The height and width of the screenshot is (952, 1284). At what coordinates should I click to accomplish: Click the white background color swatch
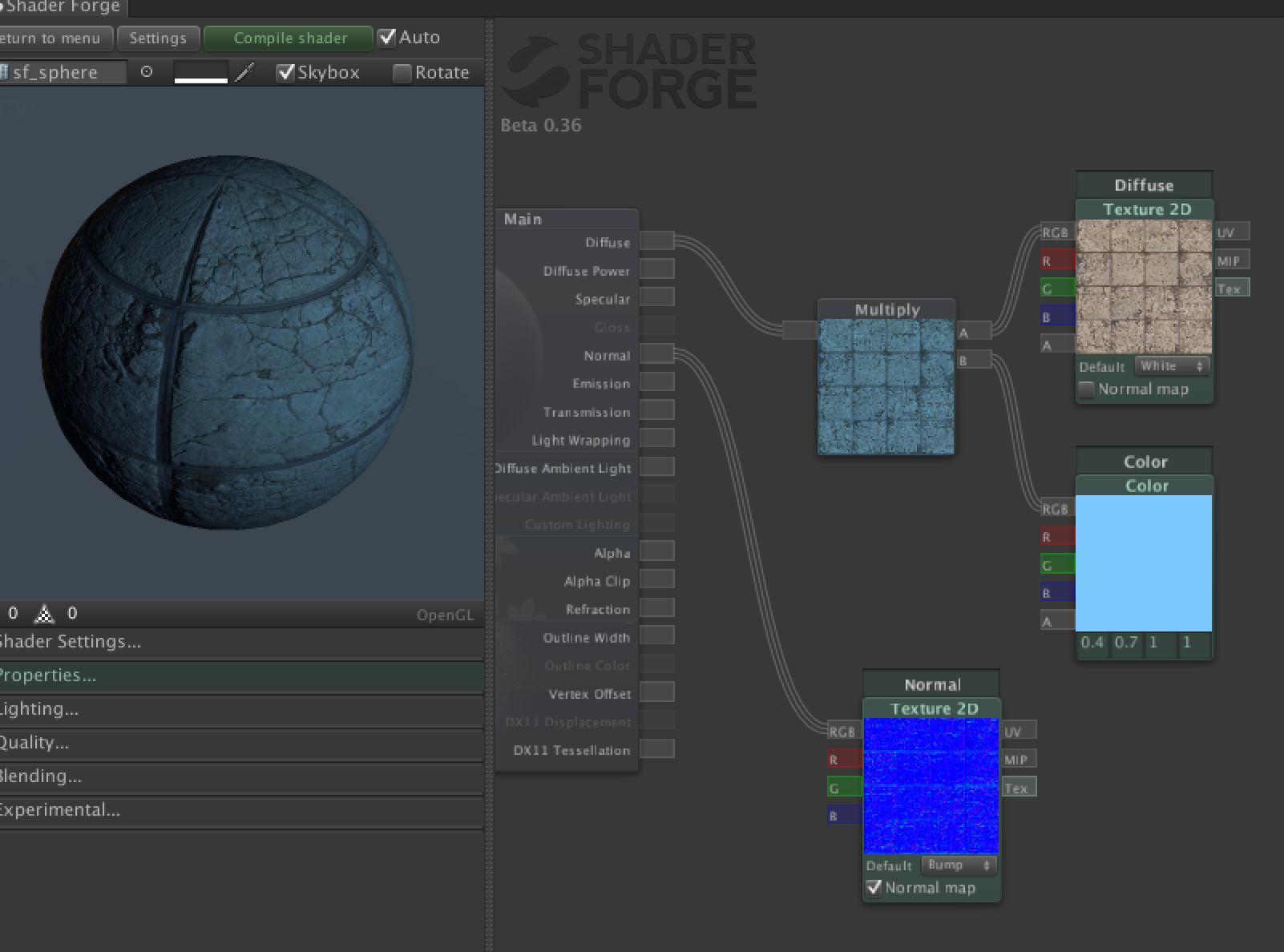(x=201, y=72)
